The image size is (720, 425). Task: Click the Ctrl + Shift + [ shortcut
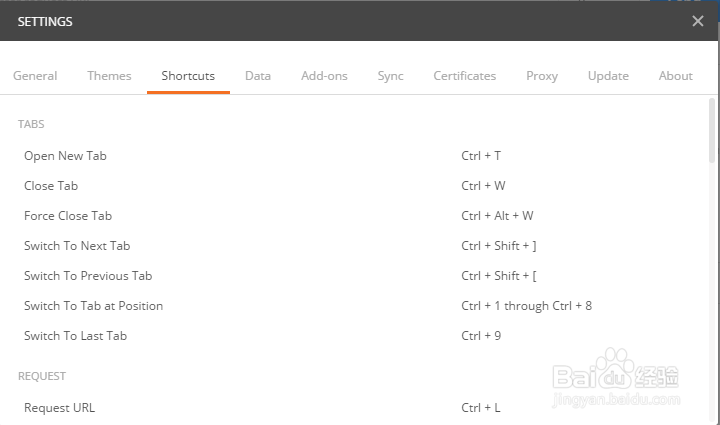click(499, 276)
